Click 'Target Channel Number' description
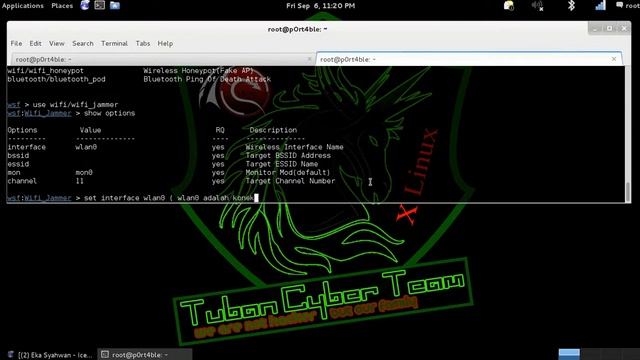This screenshot has width=640, height=360. [x=290, y=181]
